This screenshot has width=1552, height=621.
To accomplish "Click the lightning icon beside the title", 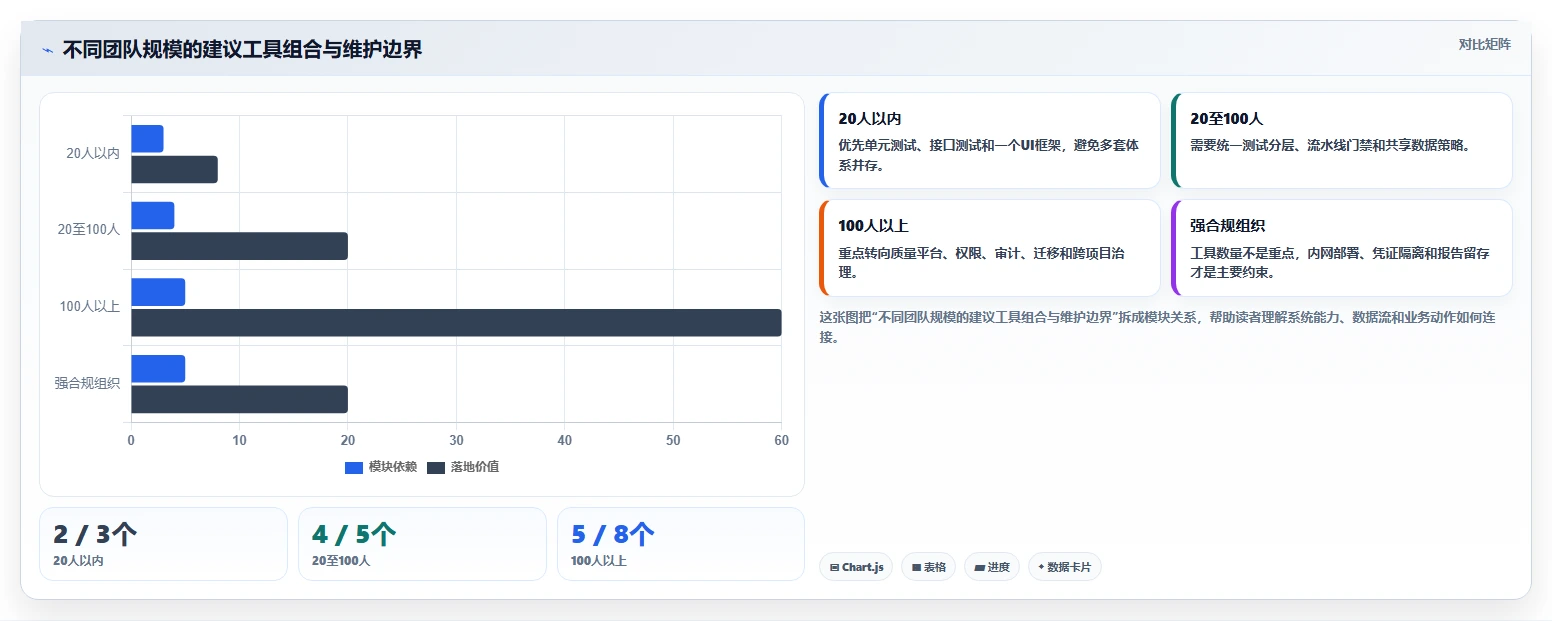I will click(x=47, y=50).
